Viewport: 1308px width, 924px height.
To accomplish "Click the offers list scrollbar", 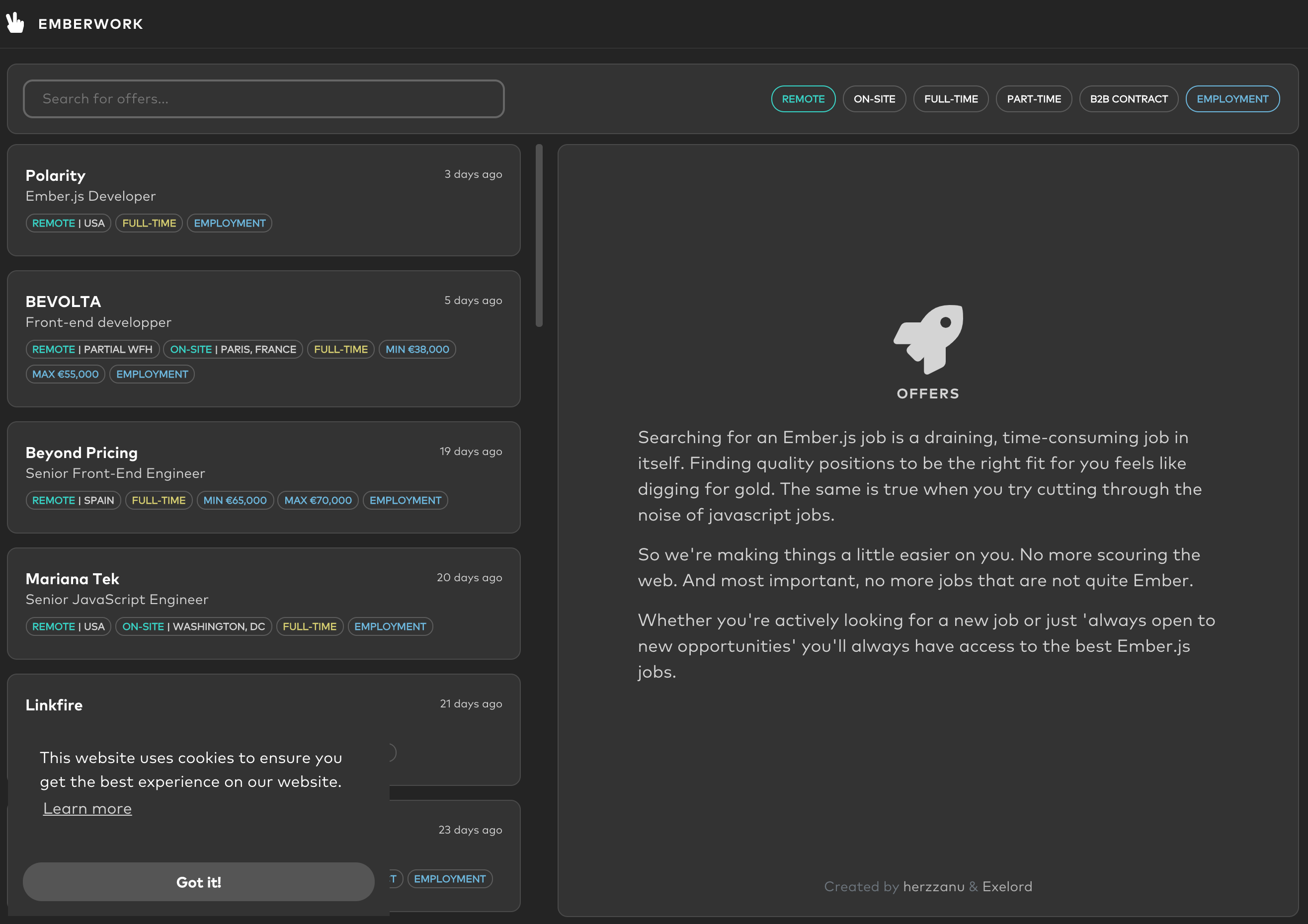I will coord(539,235).
